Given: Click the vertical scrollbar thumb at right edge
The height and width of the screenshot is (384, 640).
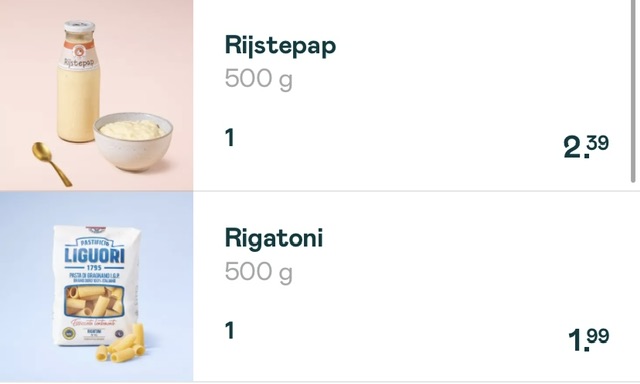Looking at the screenshot, I should (633, 91).
